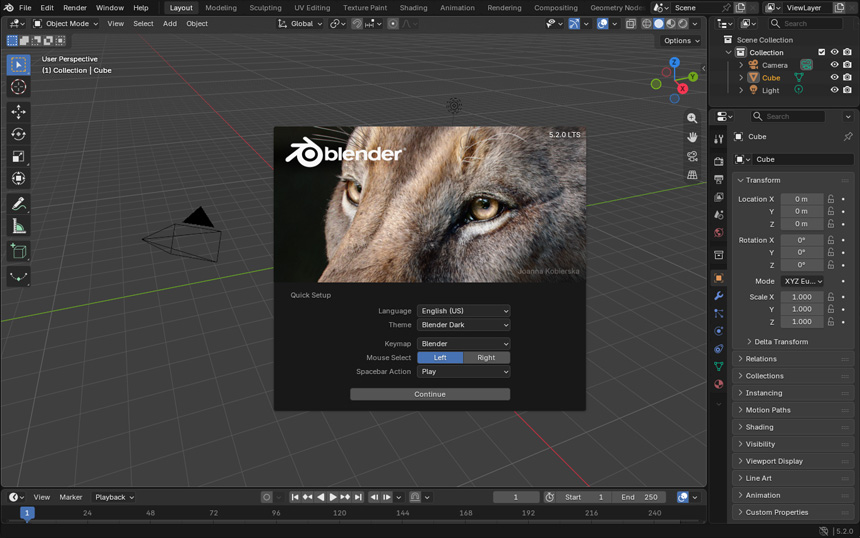860x538 pixels.
Task: Click the current frame field
Action: pos(516,497)
